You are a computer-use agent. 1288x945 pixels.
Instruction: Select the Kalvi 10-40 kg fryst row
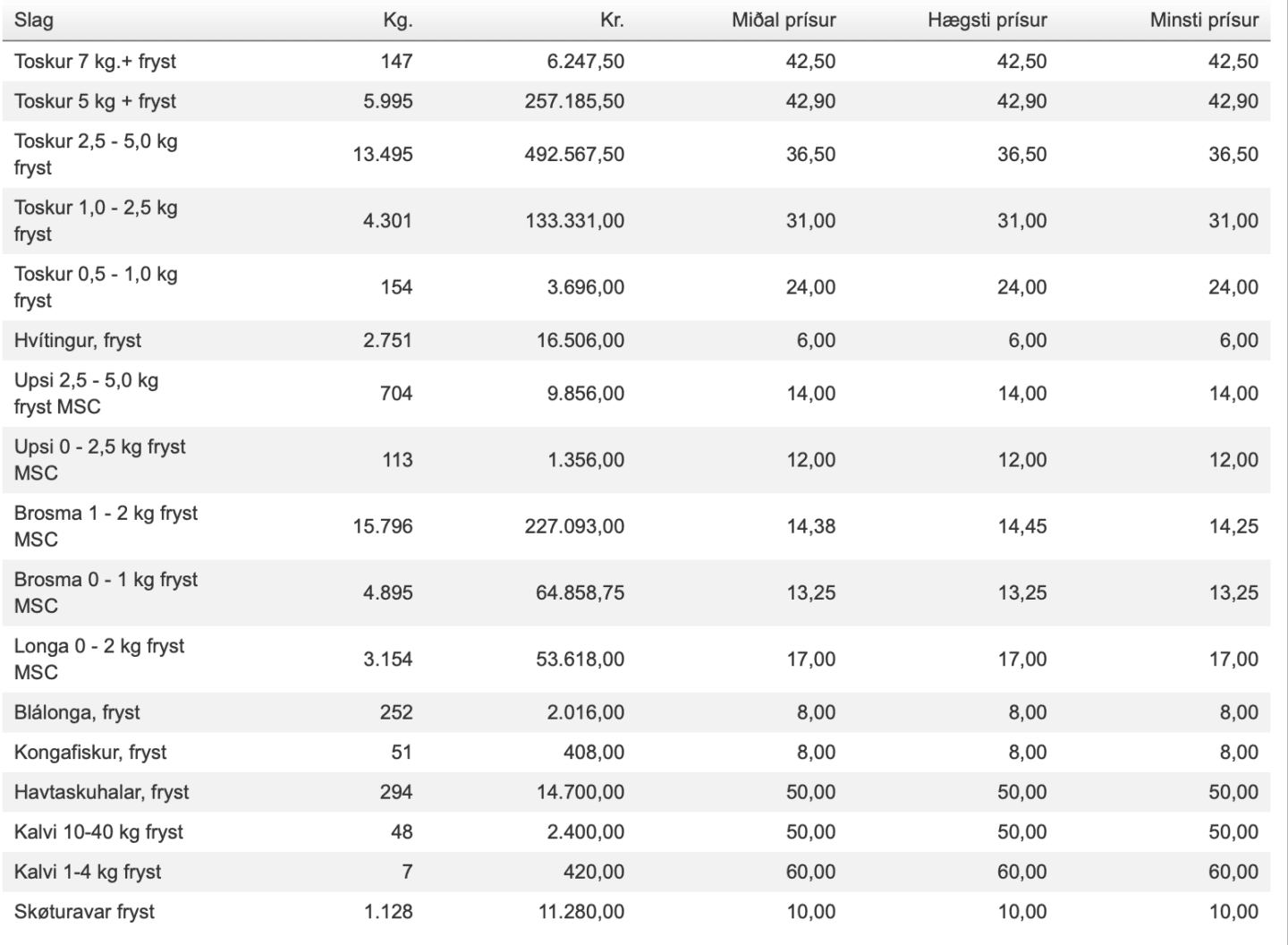click(636, 832)
